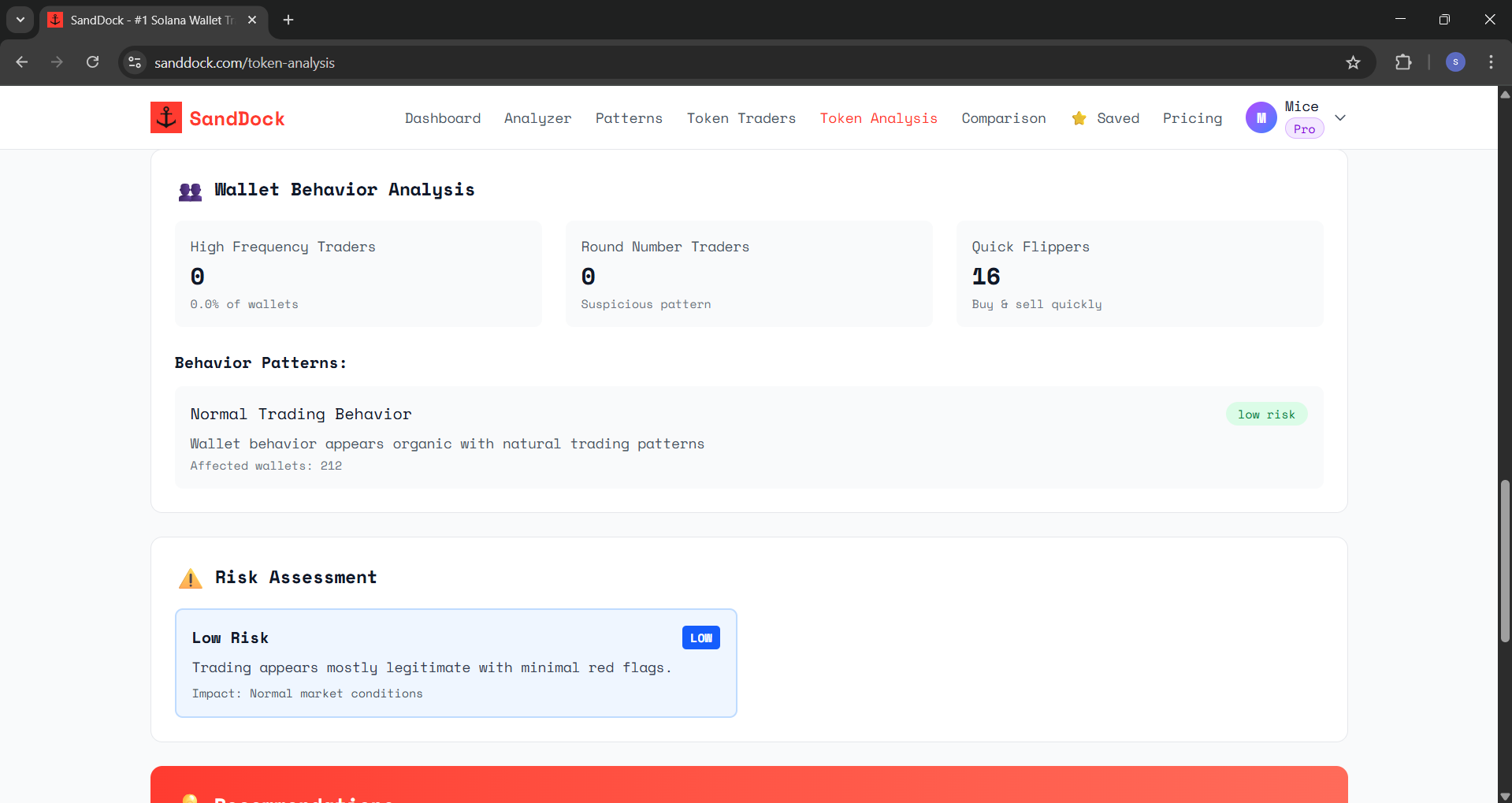Click the 'Suspicious pattern' caption

[646, 304]
